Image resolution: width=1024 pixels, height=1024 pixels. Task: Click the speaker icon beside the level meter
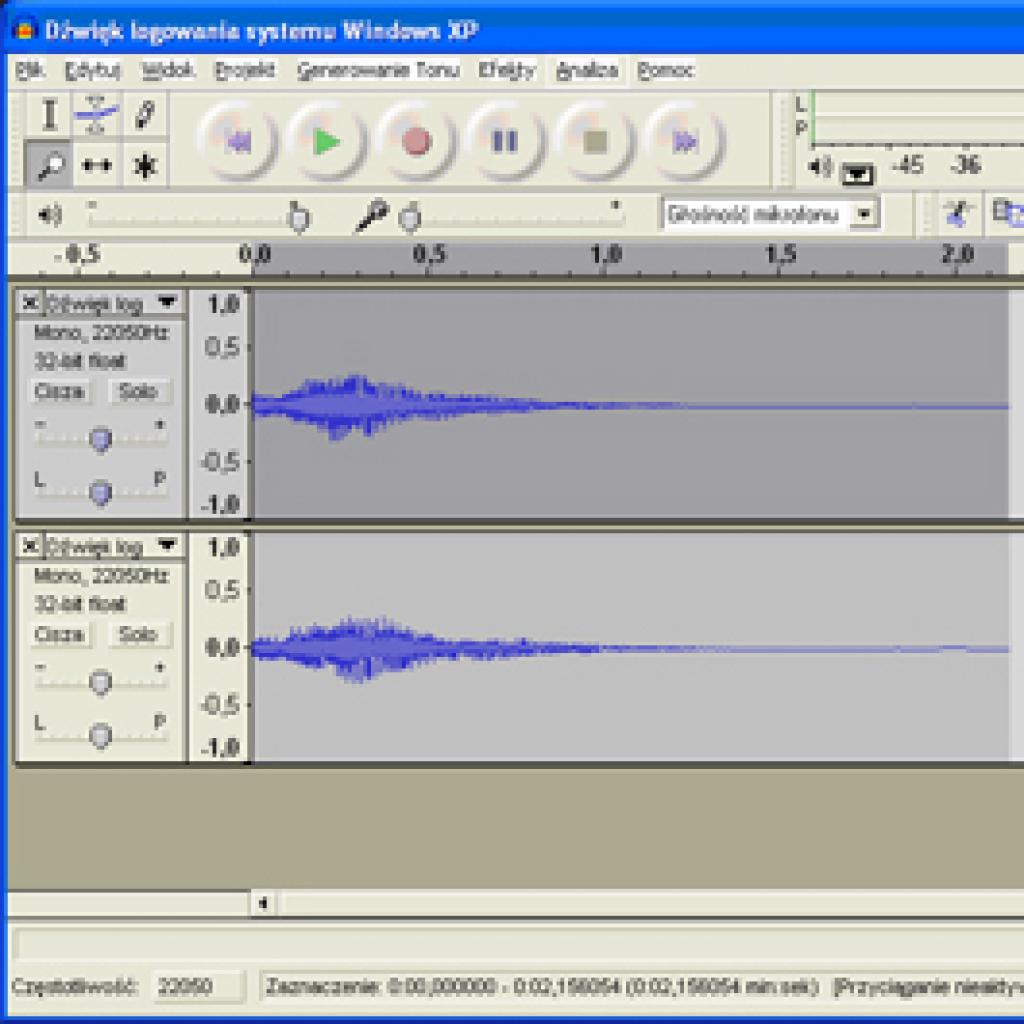pos(820,167)
